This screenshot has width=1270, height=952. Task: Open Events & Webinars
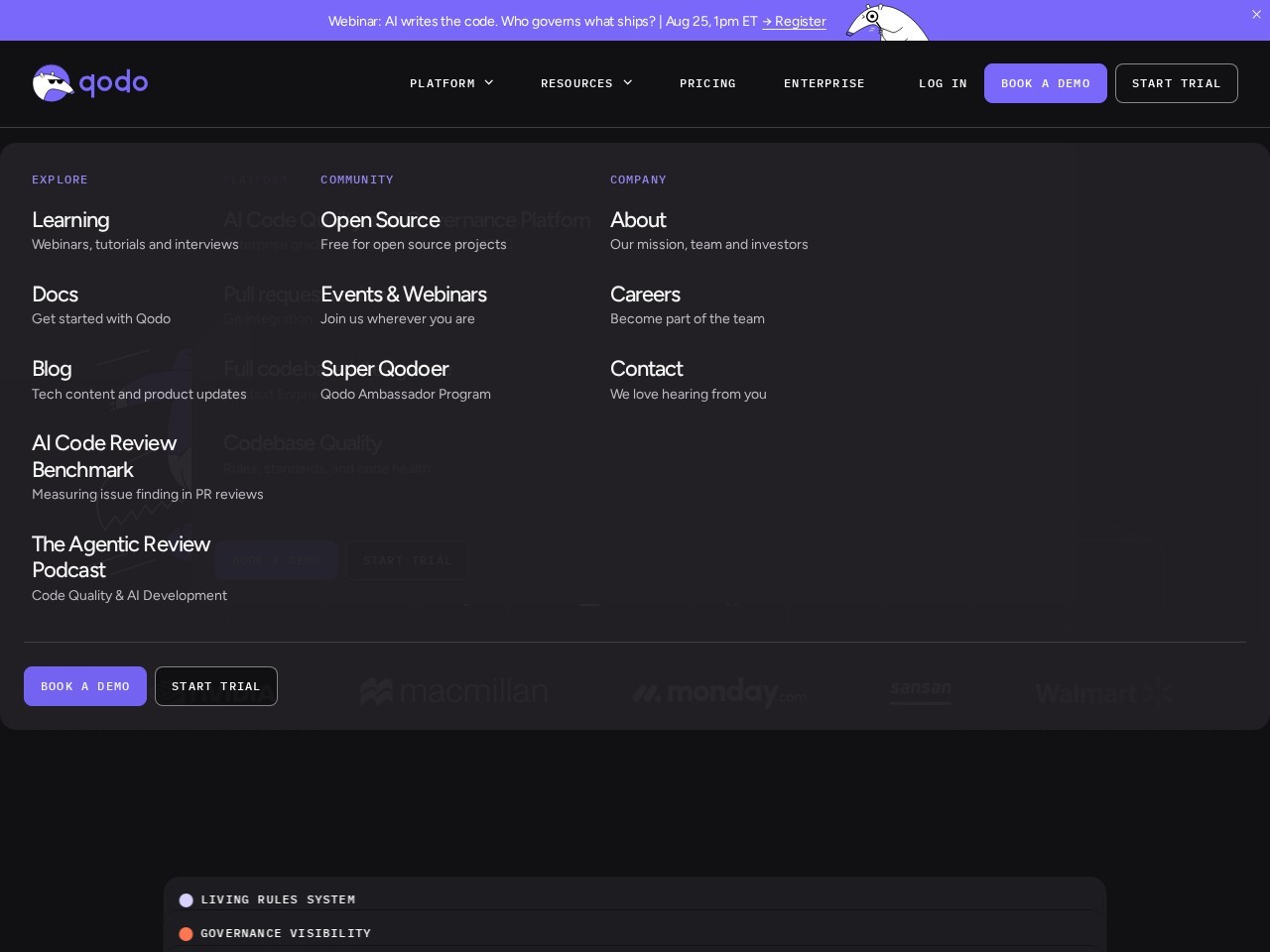point(404,295)
